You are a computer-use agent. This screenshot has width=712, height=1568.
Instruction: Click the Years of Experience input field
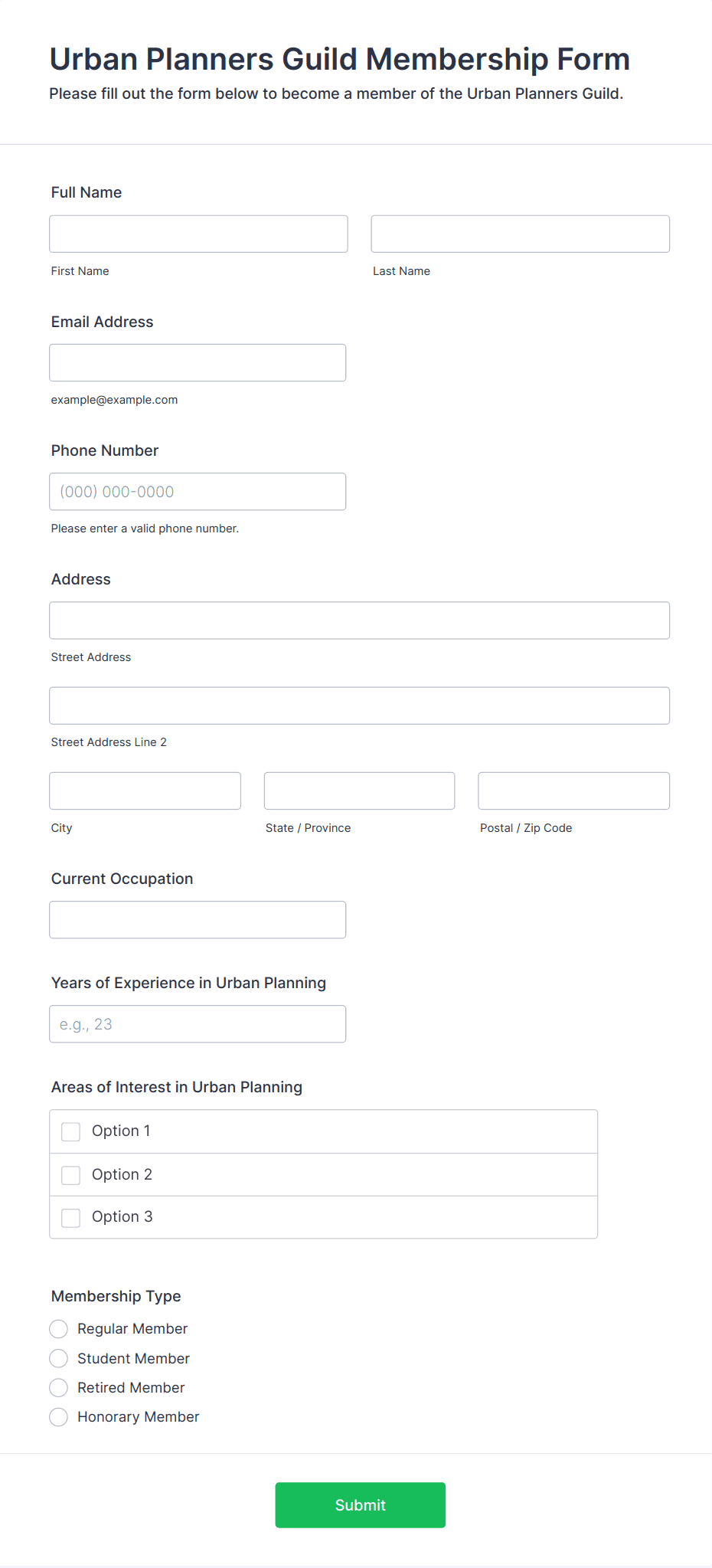[198, 1023]
